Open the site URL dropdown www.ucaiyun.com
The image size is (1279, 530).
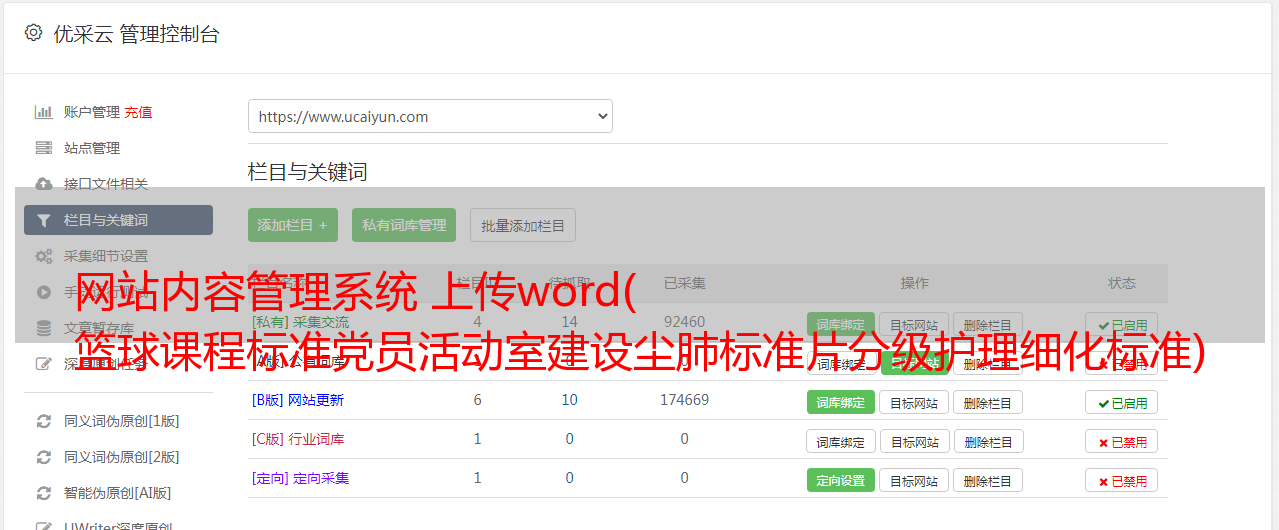[430, 116]
